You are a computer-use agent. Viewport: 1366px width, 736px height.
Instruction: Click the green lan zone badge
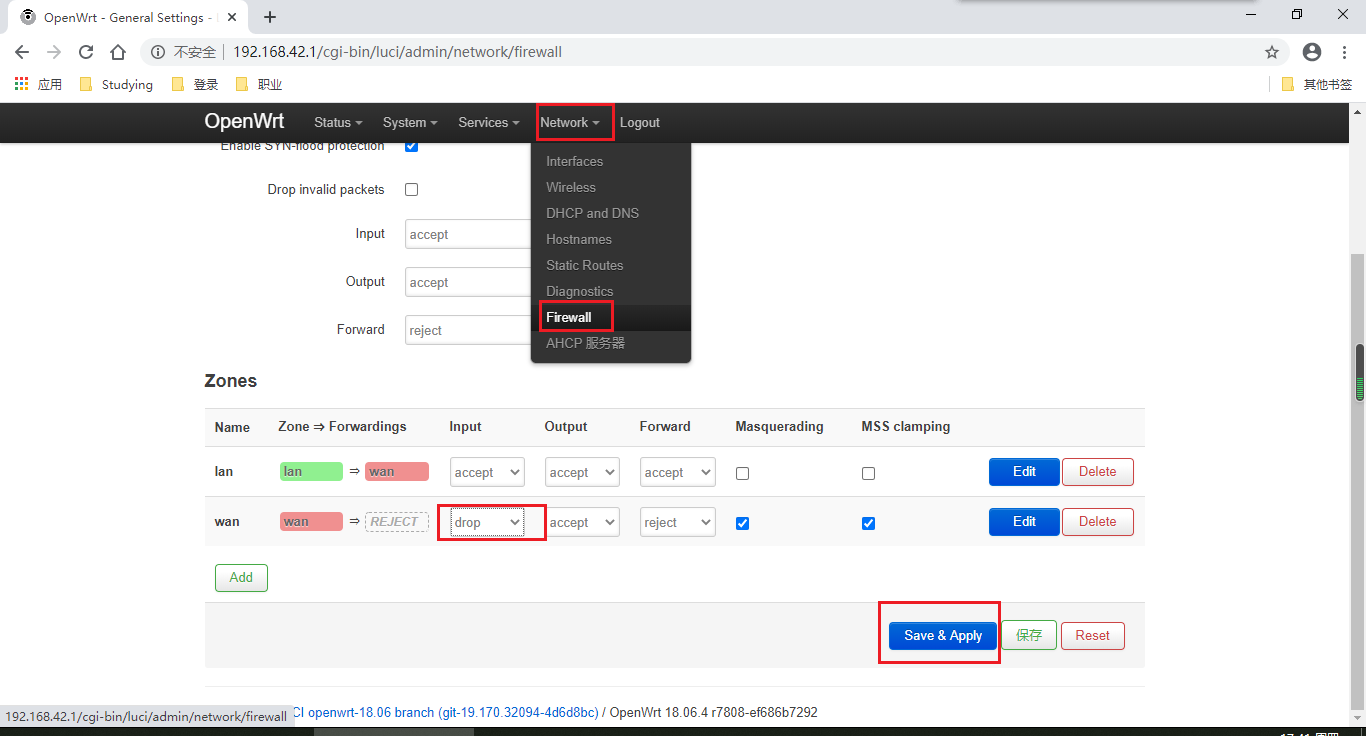tap(311, 472)
